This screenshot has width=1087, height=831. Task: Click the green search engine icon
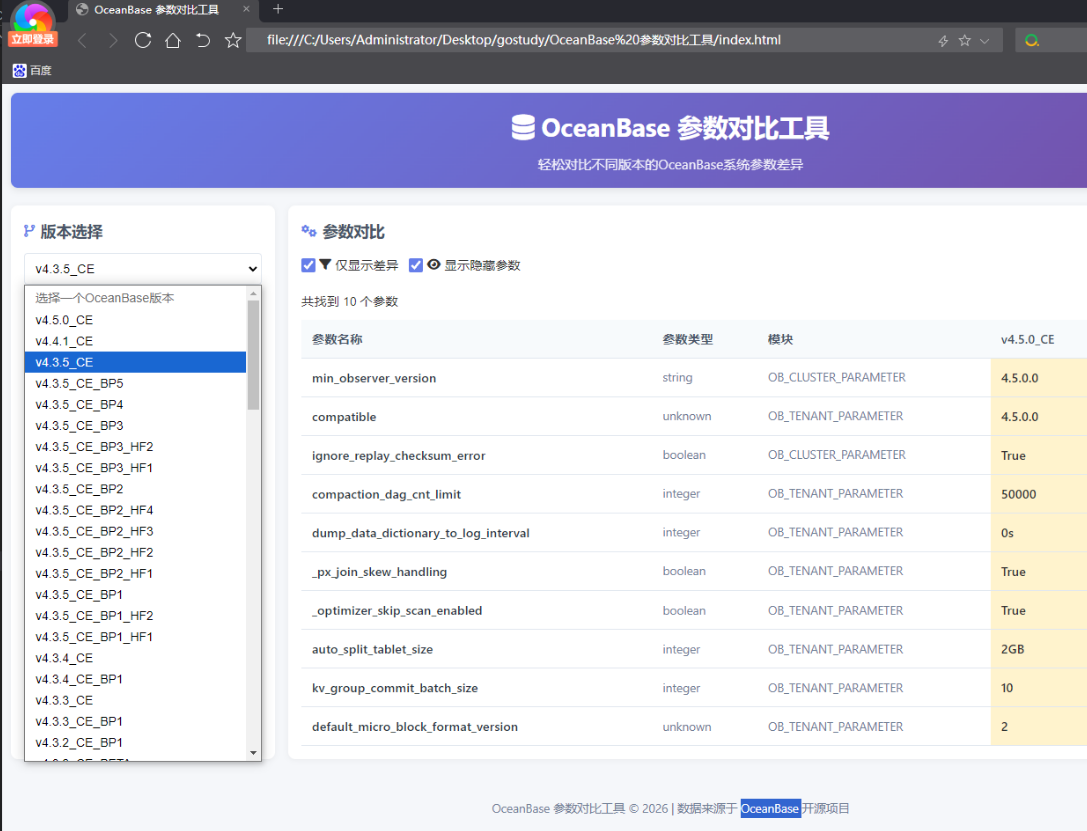coord(1032,41)
